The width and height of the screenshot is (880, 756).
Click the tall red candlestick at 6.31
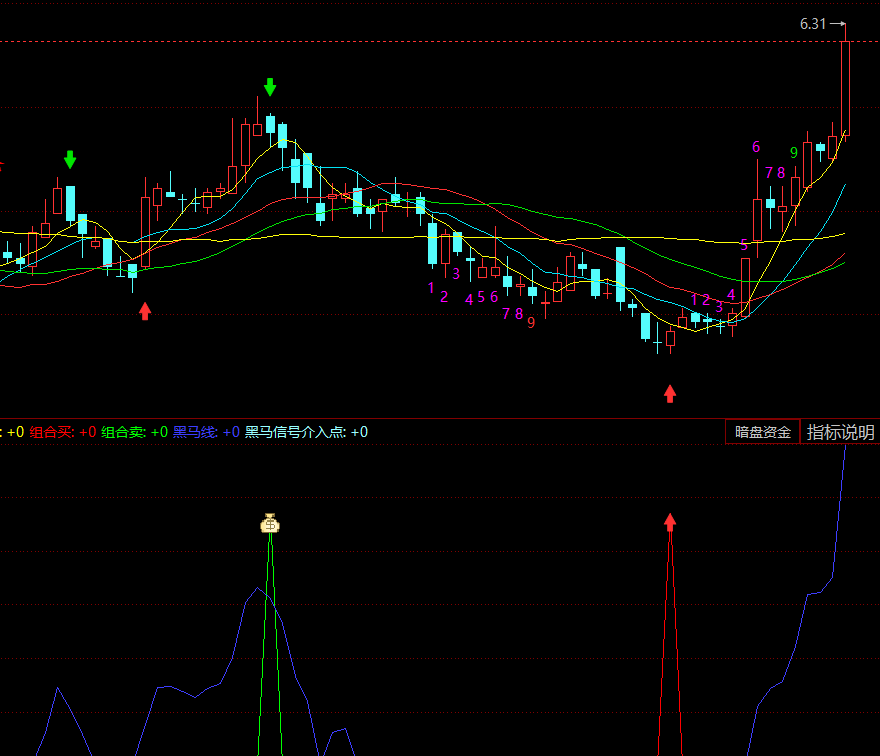click(x=845, y=88)
